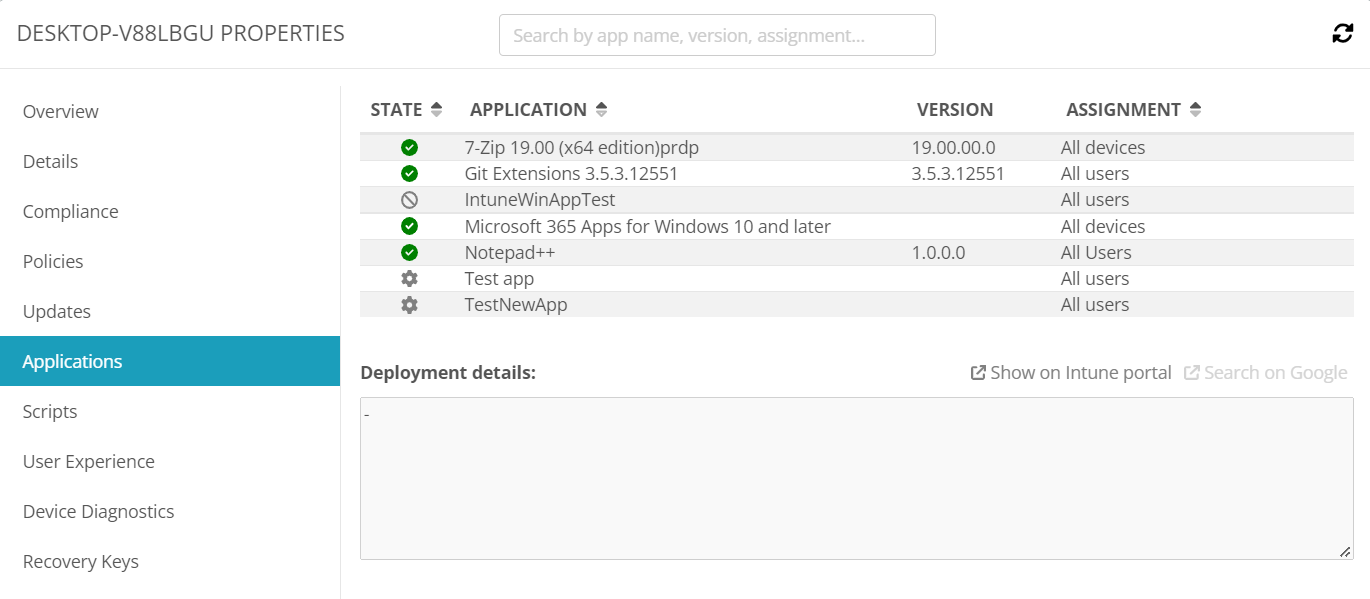This screenshot has height=599, width=1370.
Task: Click the Deployment details text area
Action: point(856,478)
